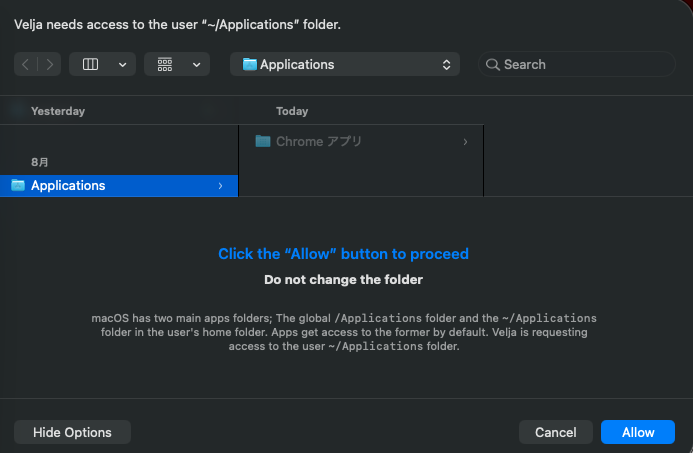Screen dimensions: 693x453
Task: Click the highlighted Applications row's folder icon
Action: pos(18,185)
